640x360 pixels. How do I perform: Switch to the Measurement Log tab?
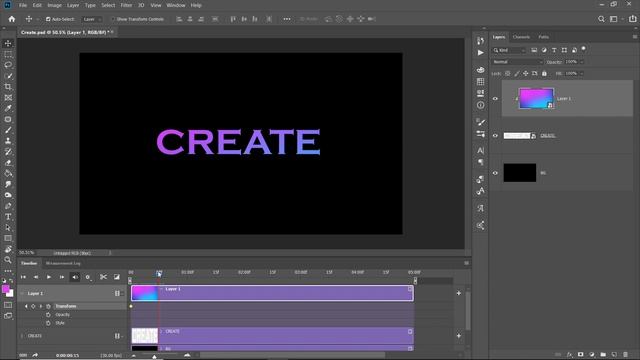tap(63, 263)
